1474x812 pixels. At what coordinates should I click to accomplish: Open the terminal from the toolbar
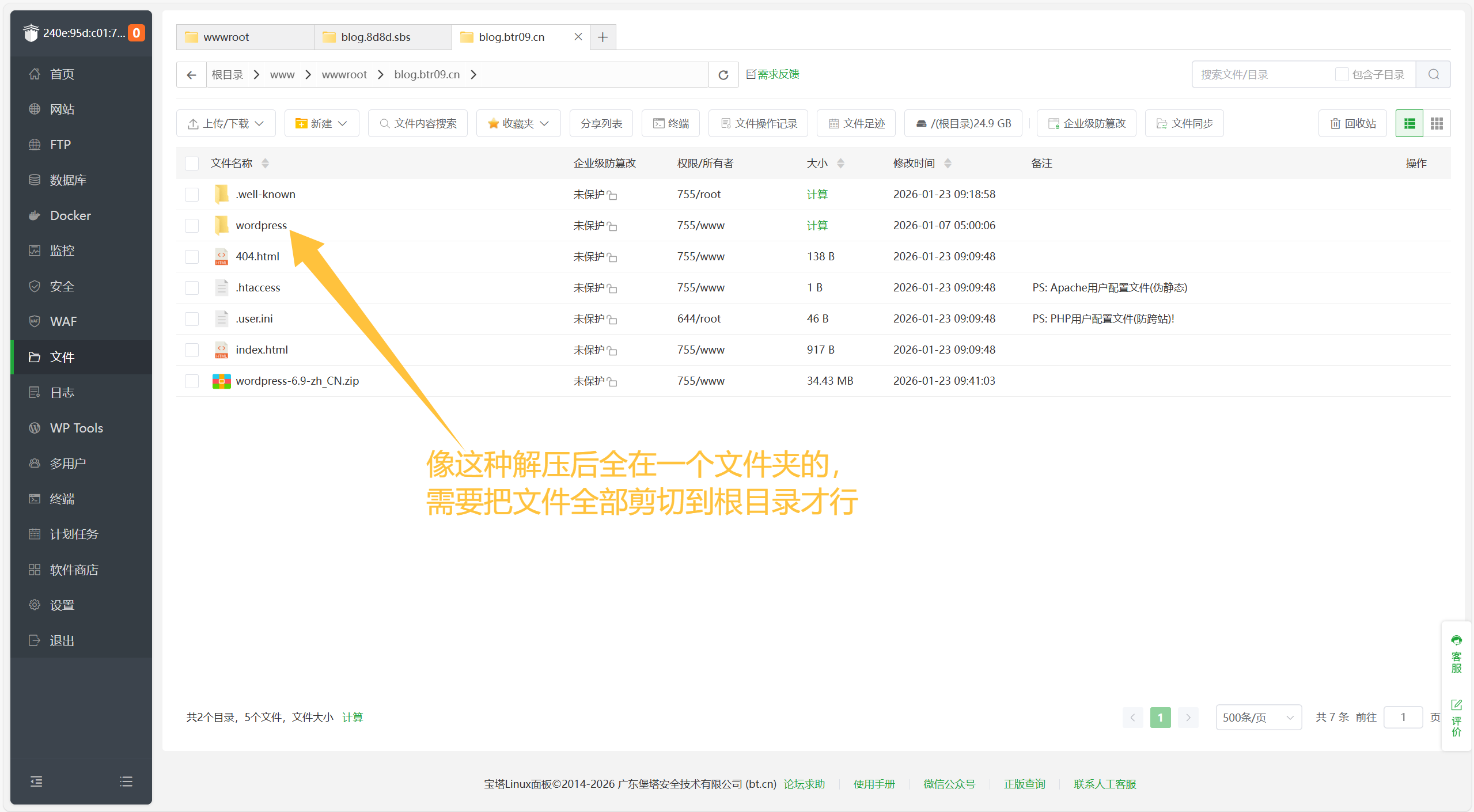(x=670, y=123)
